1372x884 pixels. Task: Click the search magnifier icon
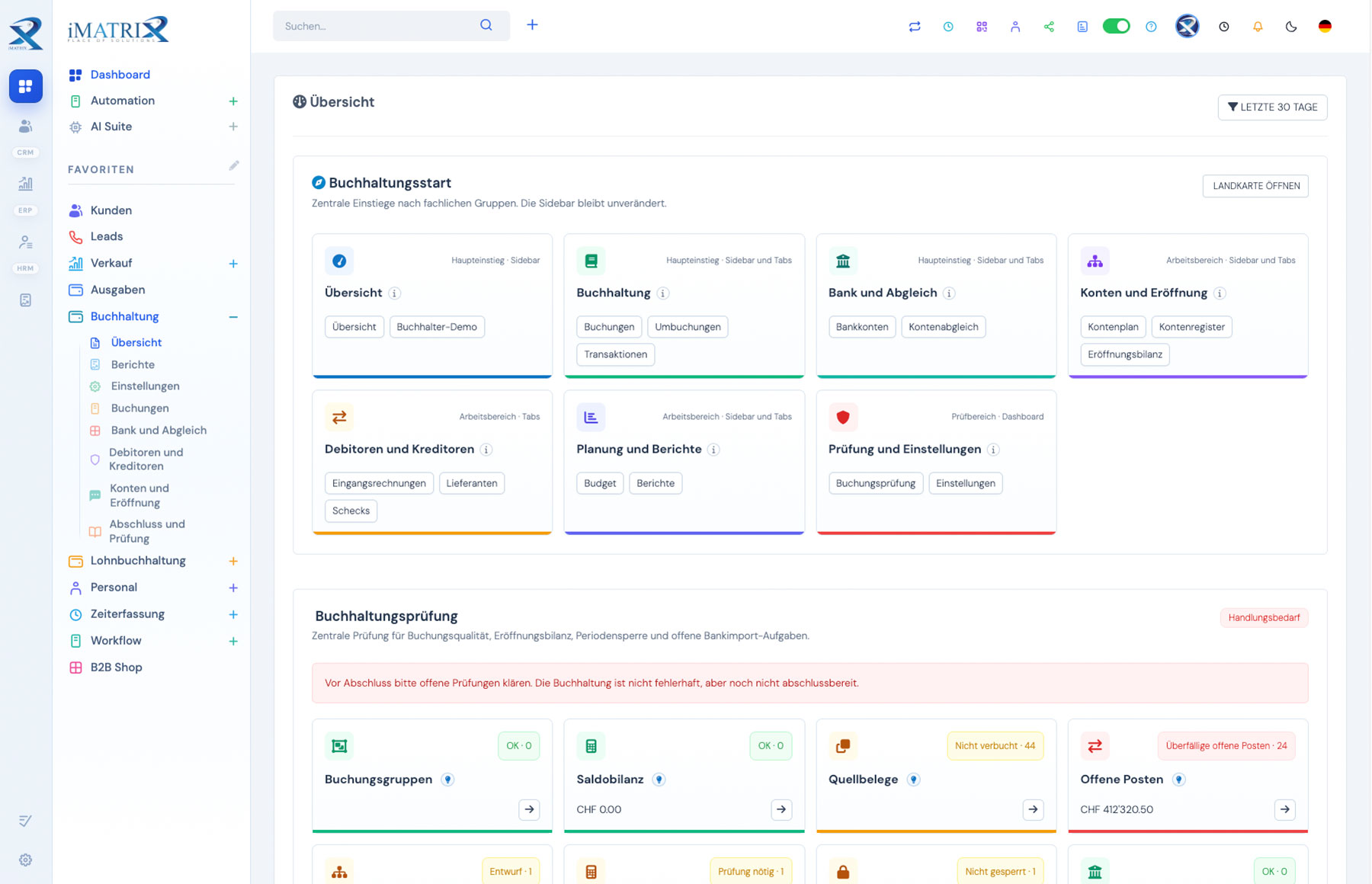click(x=486, y=25)
